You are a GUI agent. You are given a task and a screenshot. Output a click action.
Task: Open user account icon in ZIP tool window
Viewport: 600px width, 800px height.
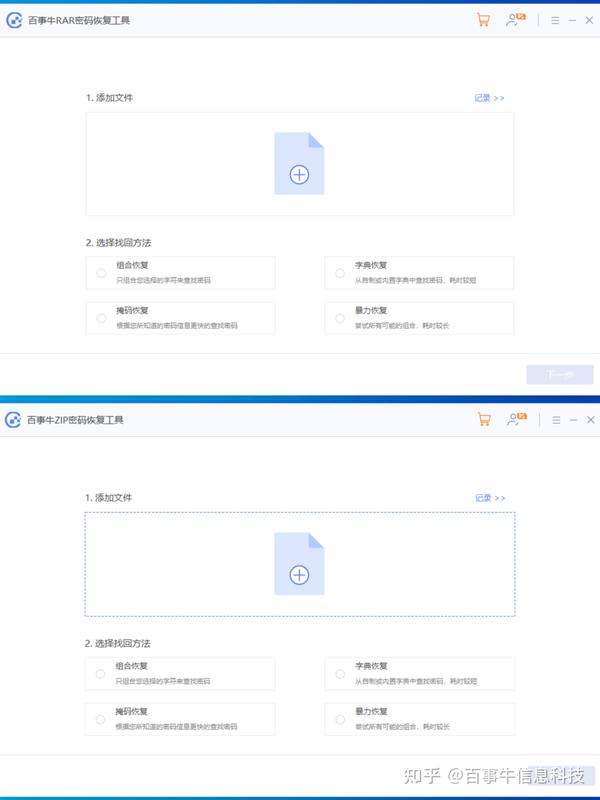click(516, 419)
